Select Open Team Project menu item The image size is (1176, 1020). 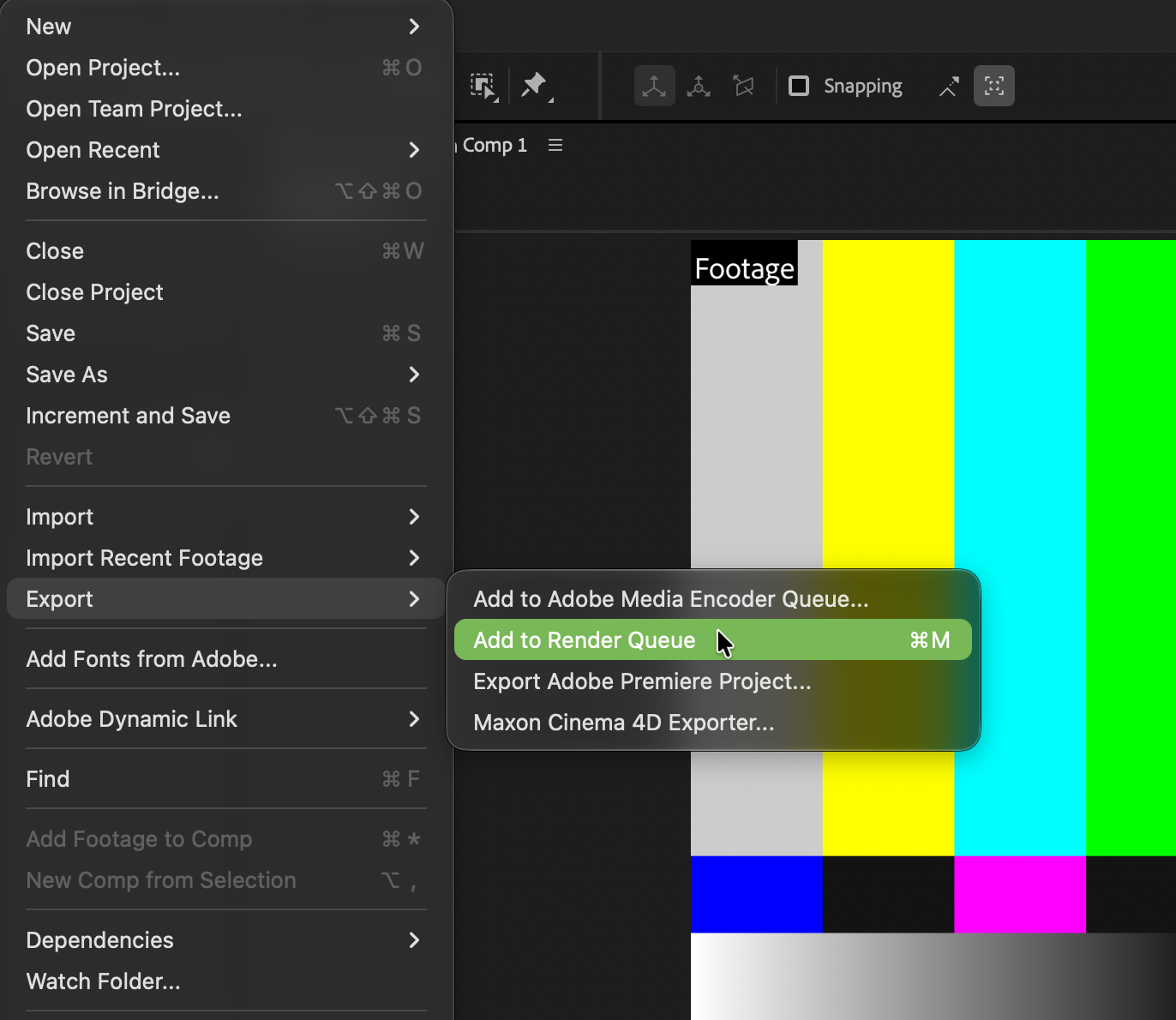(x=225, y=109)
